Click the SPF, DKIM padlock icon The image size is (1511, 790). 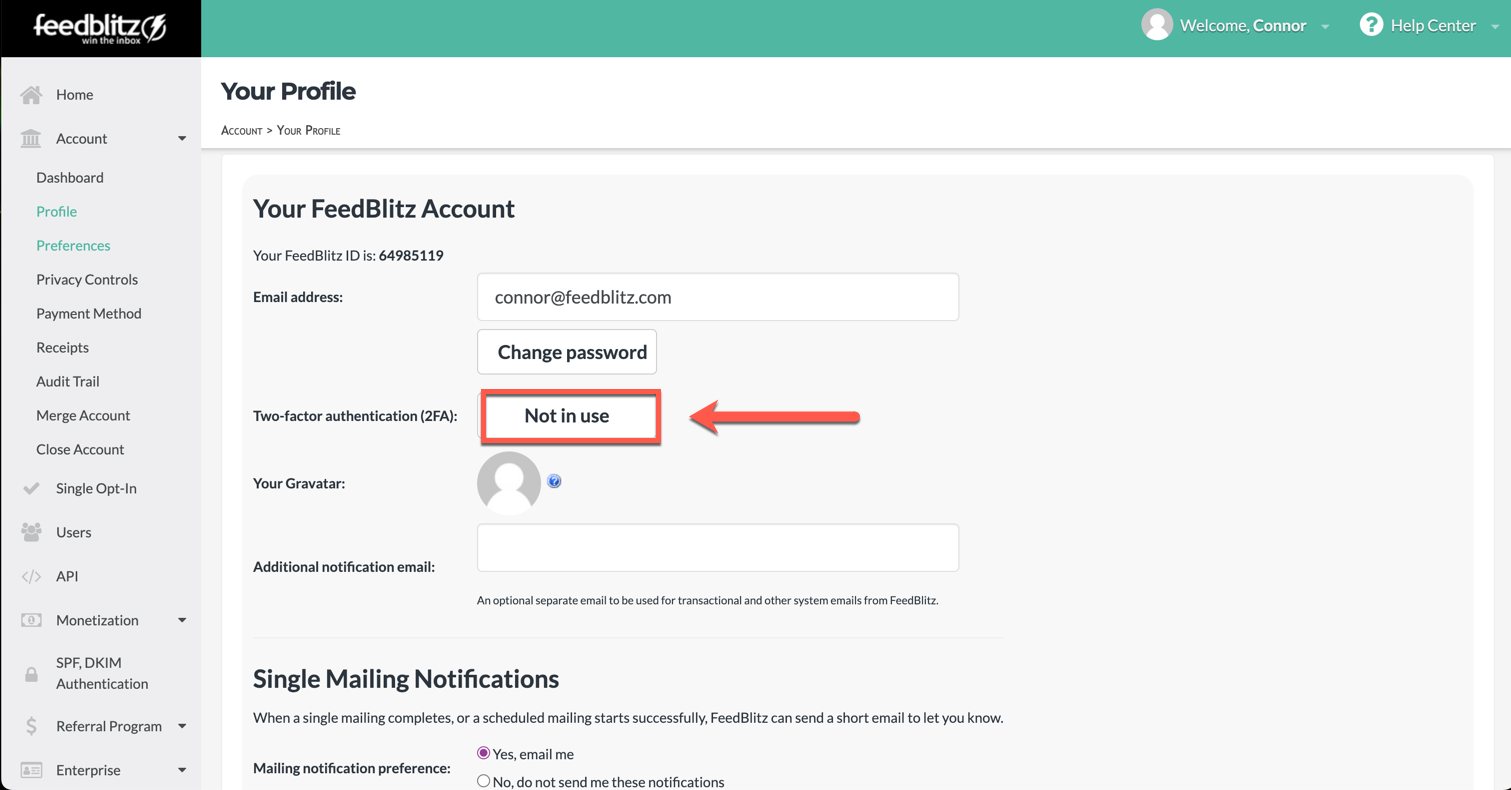coord(31,674)
